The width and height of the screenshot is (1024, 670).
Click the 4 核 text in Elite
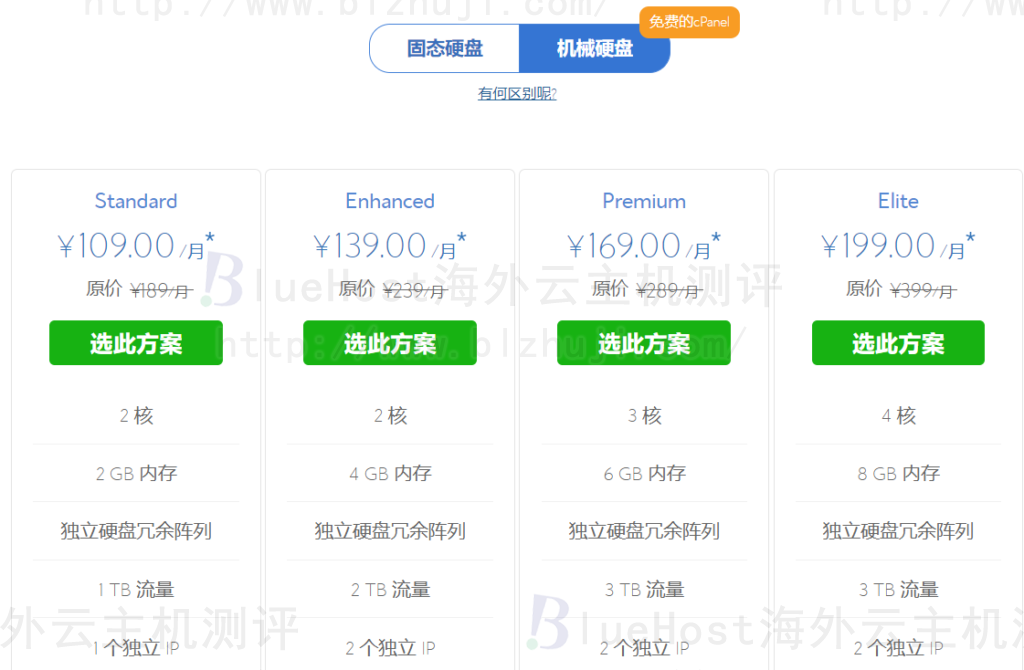point(898,416)
